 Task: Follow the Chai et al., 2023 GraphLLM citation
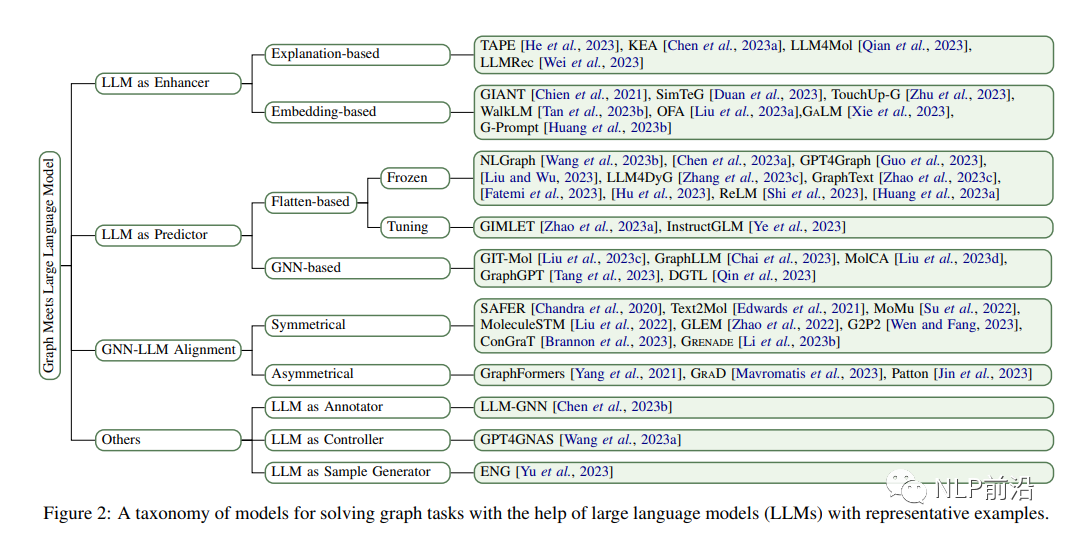[783, 259]
